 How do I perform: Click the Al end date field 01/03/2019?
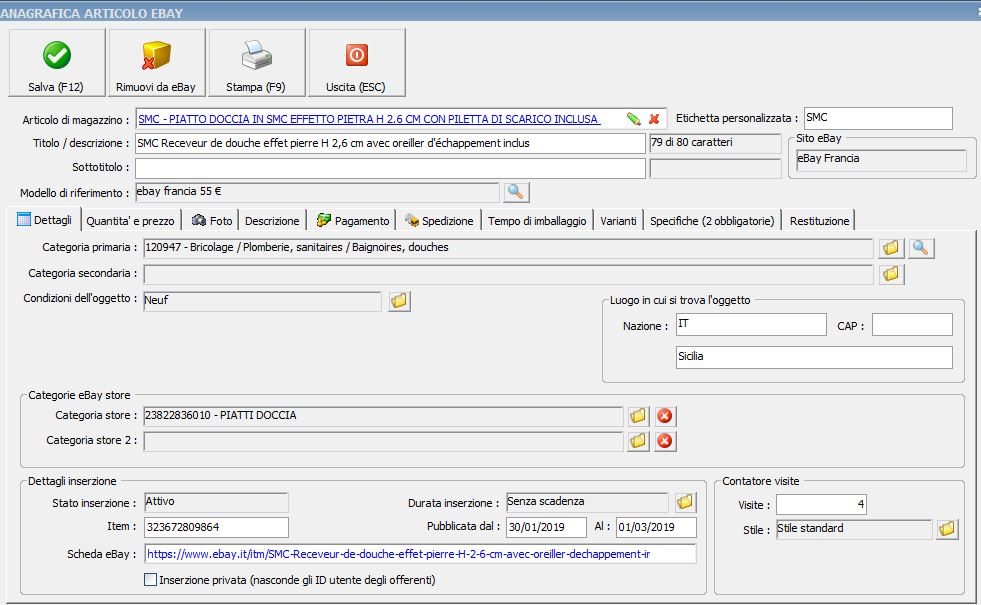pos(656,527)
